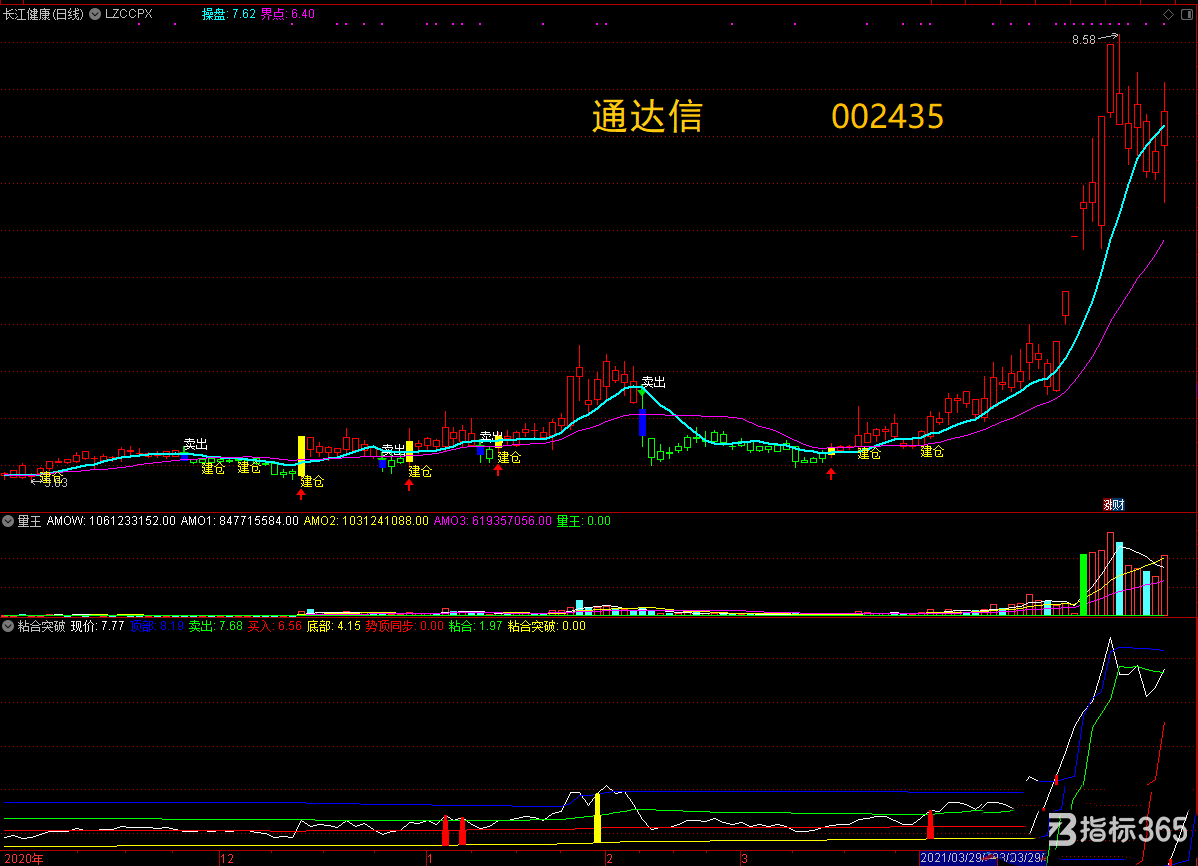
Task: Click the 8.58 high price label
Action: [x=1083, y=40]
